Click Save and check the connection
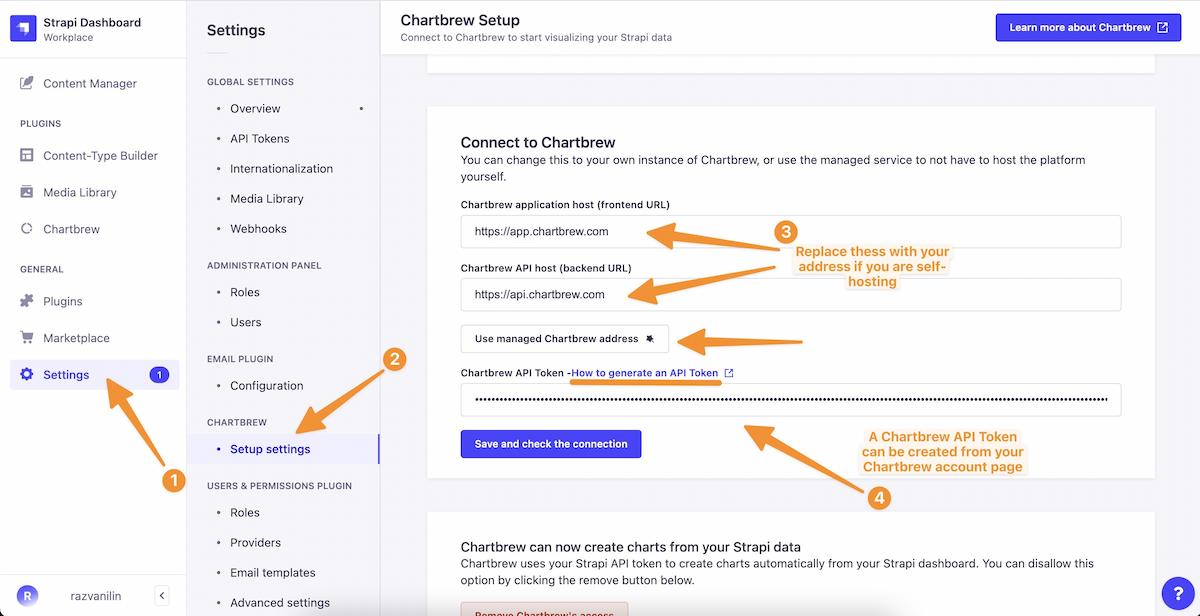Screen dimensions: 1200x616 coord(551,444)
